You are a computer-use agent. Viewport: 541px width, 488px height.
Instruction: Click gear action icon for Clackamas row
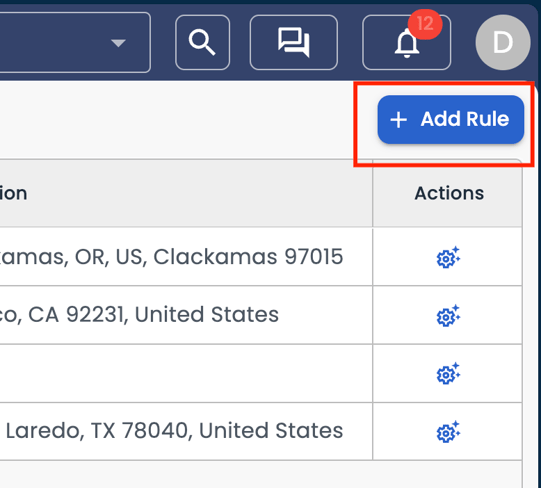pos(448,257)
